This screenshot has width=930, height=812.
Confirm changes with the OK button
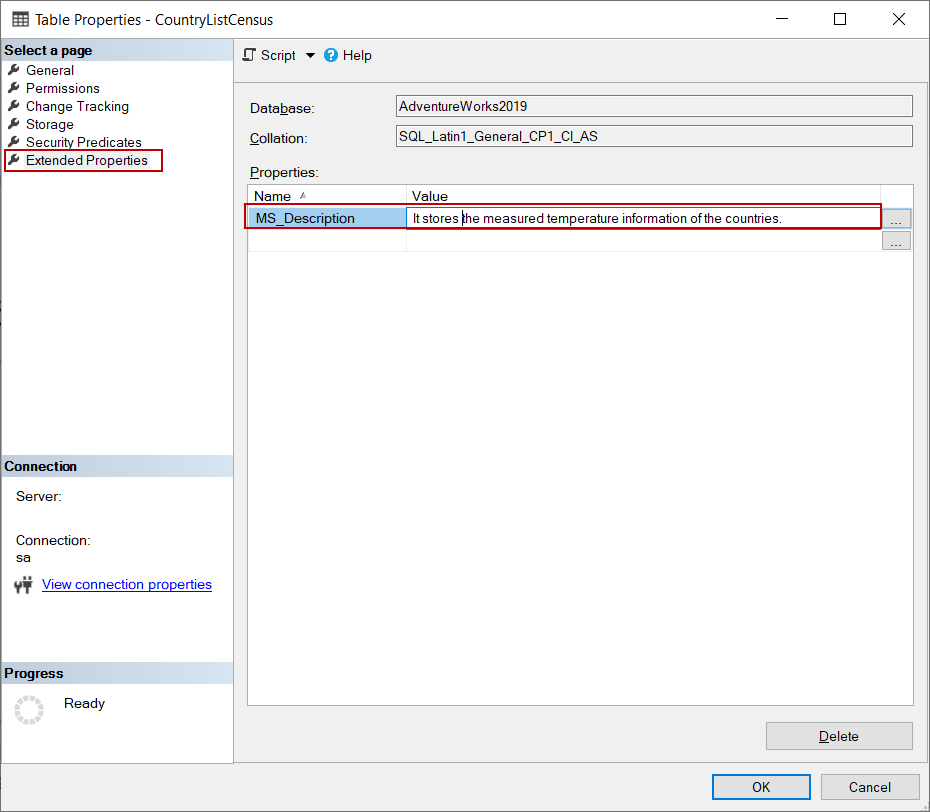761,787
